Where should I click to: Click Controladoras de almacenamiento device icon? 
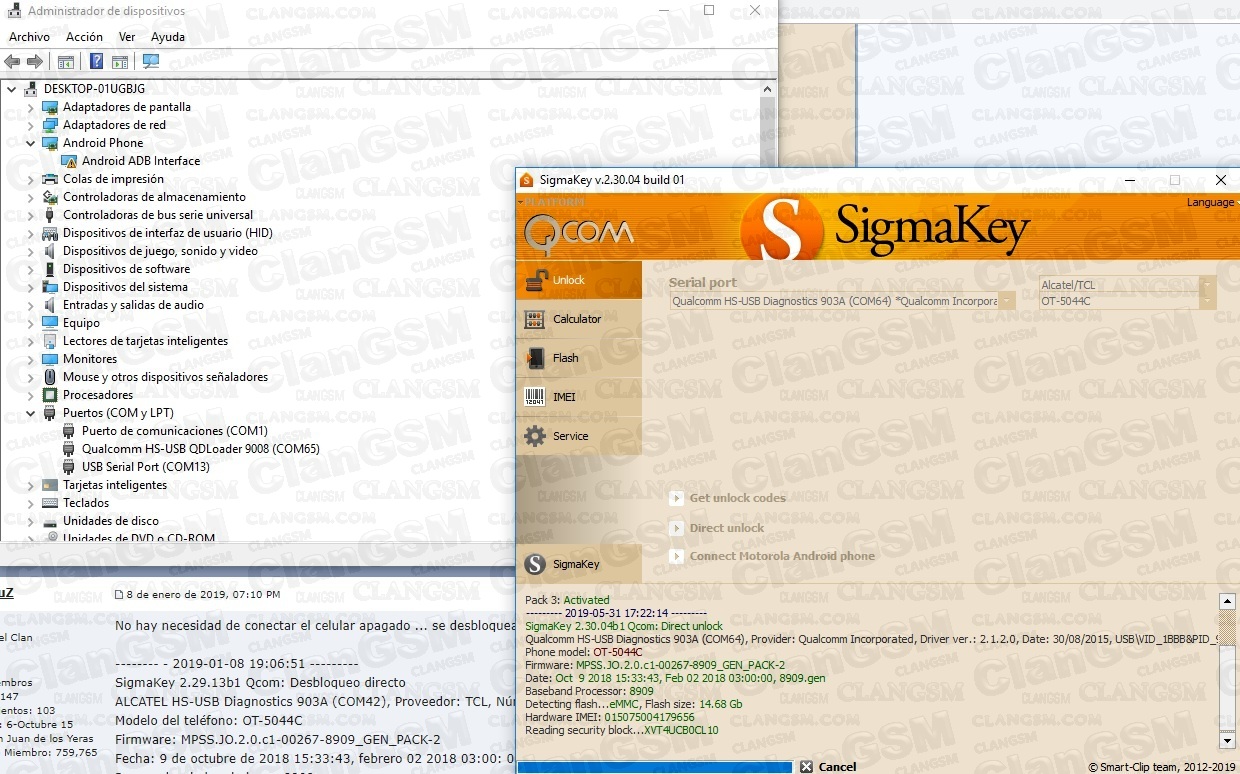tap(50, 197)
